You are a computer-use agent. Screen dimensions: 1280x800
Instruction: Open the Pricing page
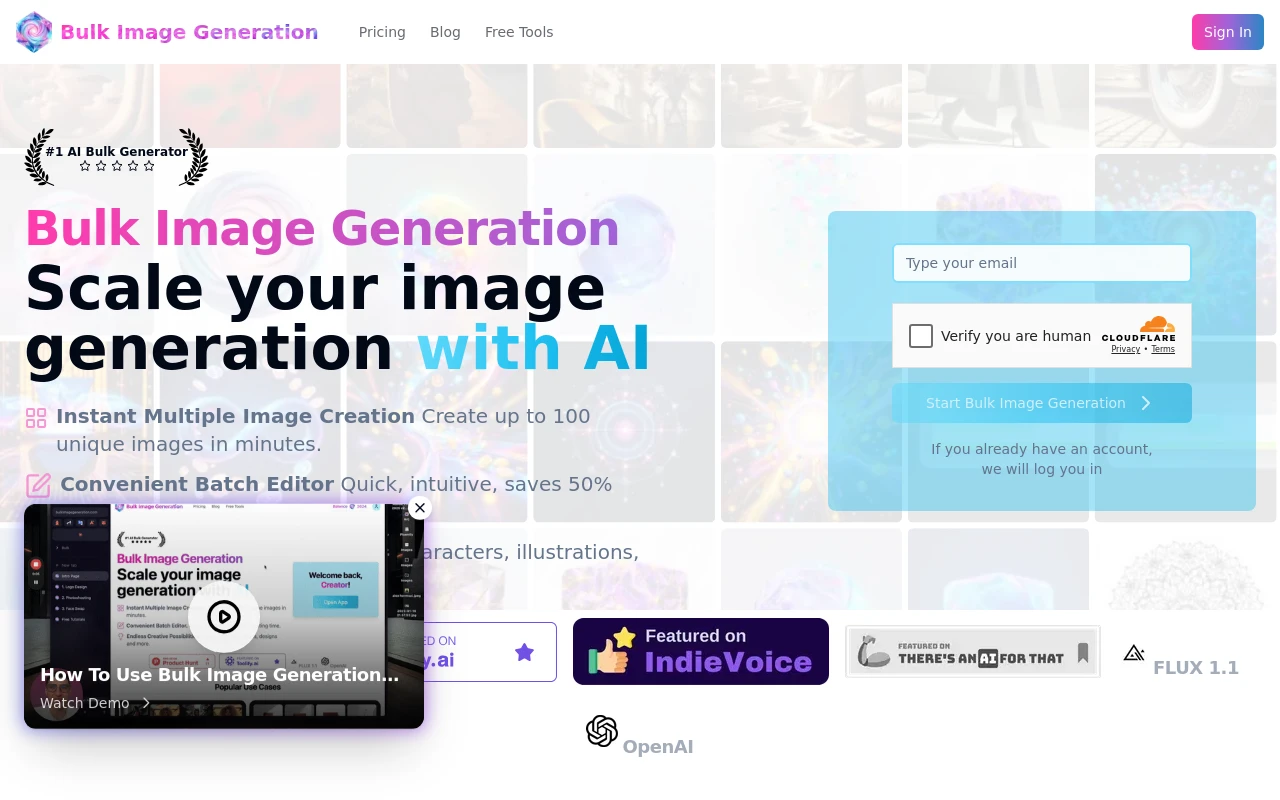382,32
